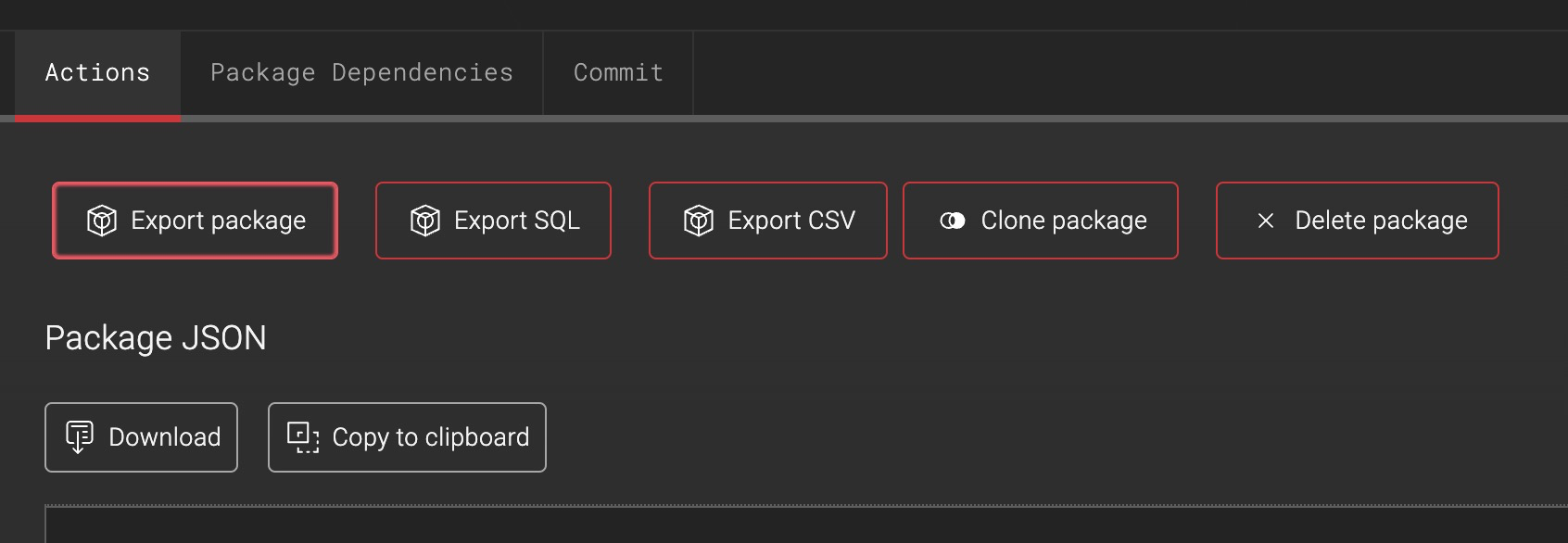This screenshot has height=543, width=1568.
Task: Click the box icon beside Export CSV
Action: (x=699, y=221)
